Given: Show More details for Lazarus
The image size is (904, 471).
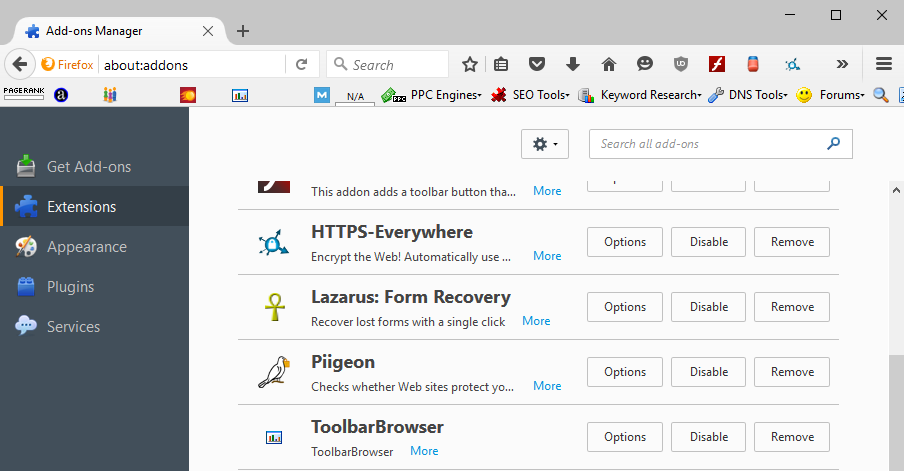Looking at the screenshot, I should click(x=536, y=321).
